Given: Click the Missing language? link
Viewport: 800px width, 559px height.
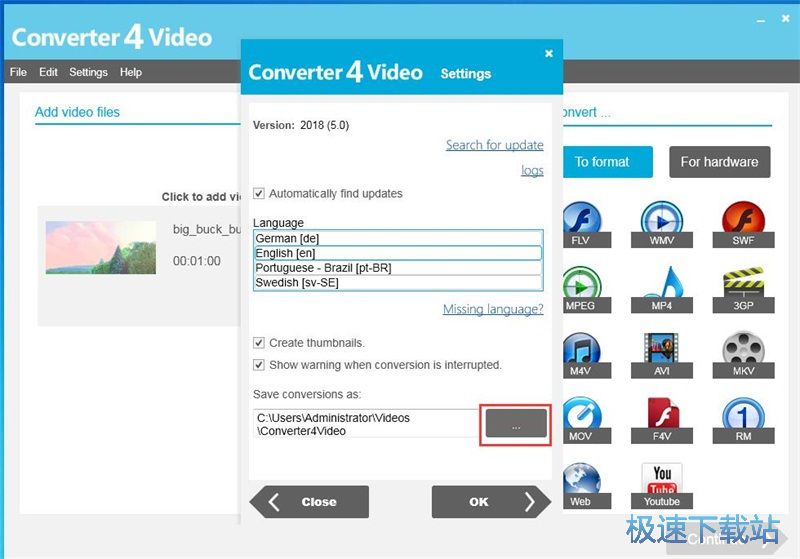Looking at the screenshot, I should pos(493,309).
